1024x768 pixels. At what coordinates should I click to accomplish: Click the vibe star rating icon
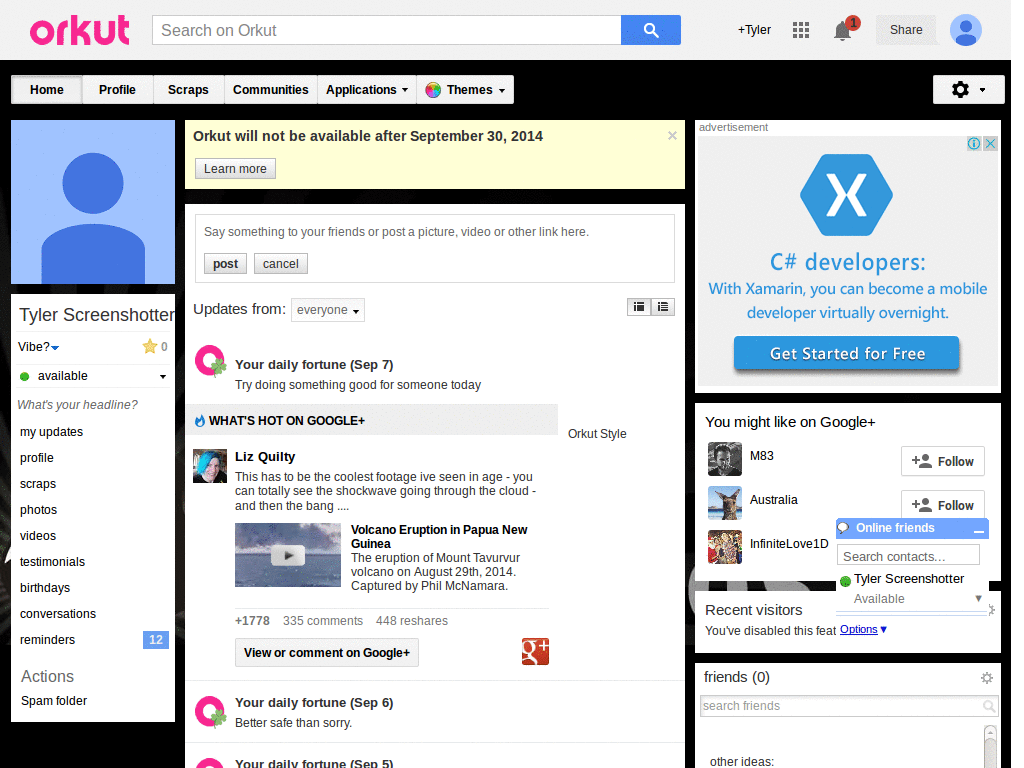point(150,346)
